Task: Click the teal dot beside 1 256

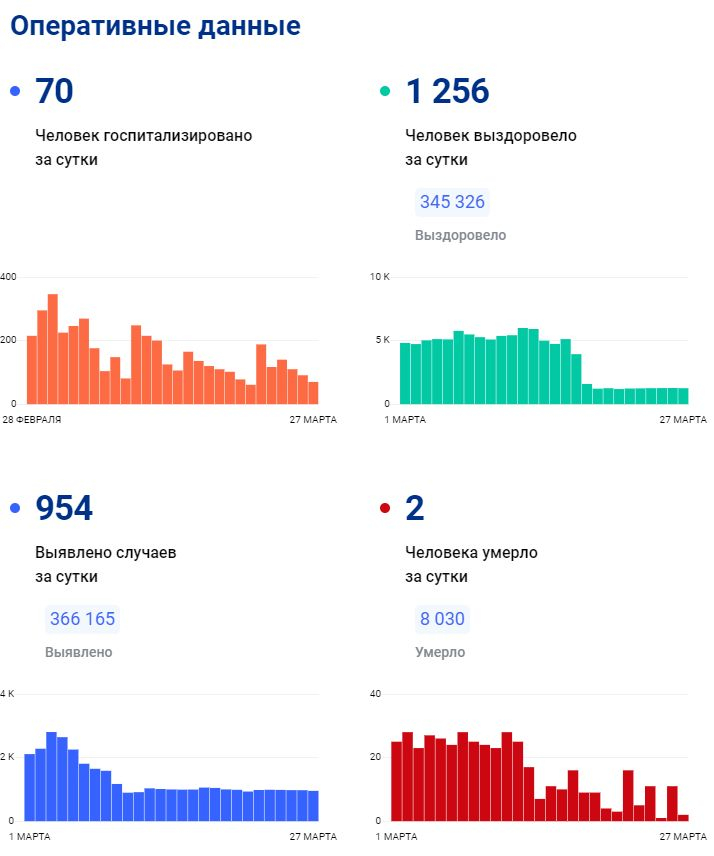Action: point(385,92)
